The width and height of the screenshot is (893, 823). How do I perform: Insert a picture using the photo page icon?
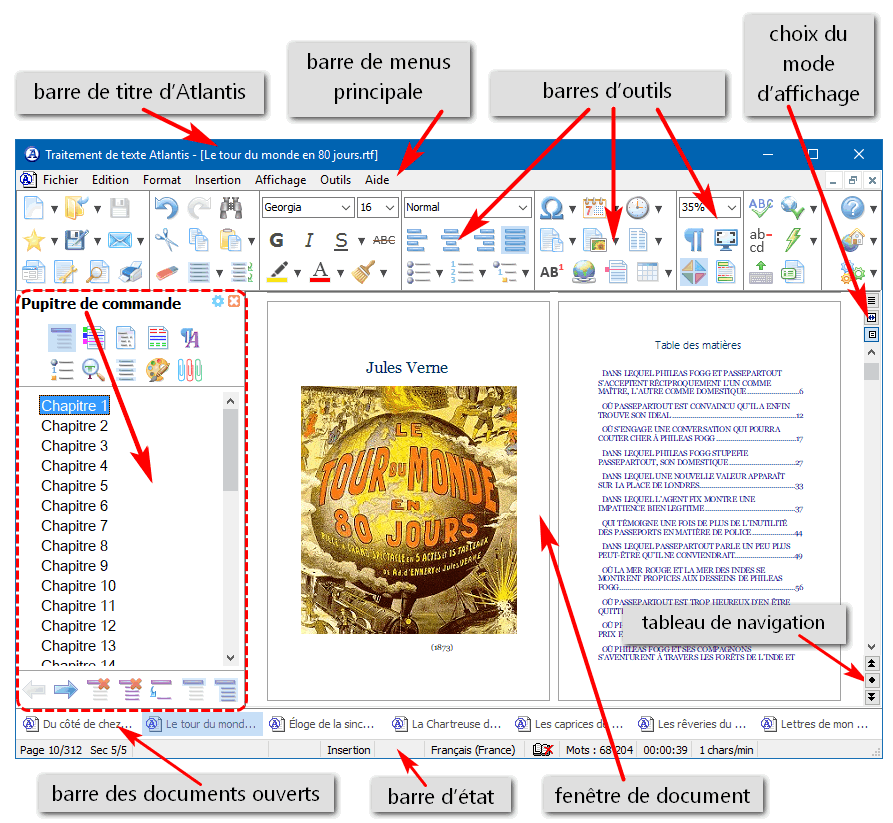click(595, 240)
